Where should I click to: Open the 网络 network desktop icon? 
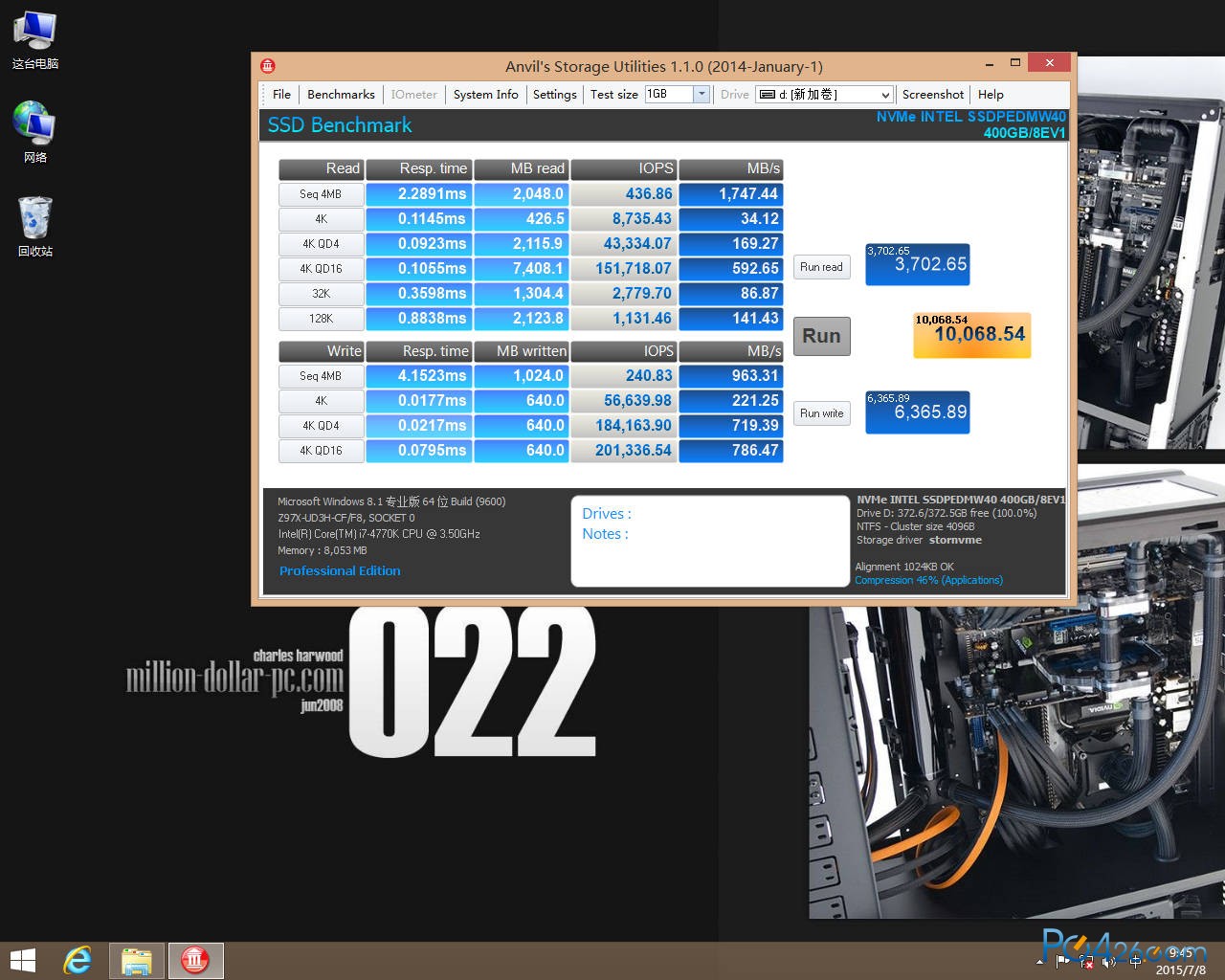pyautogui.click(x=35, y=132)
